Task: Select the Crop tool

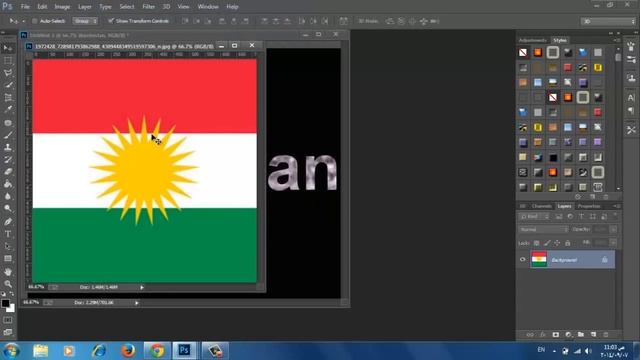Action: pos(8,97)
